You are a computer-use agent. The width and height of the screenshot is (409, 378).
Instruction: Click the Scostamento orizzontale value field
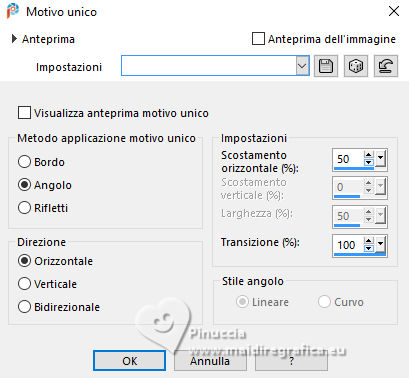tap(348, 159)
